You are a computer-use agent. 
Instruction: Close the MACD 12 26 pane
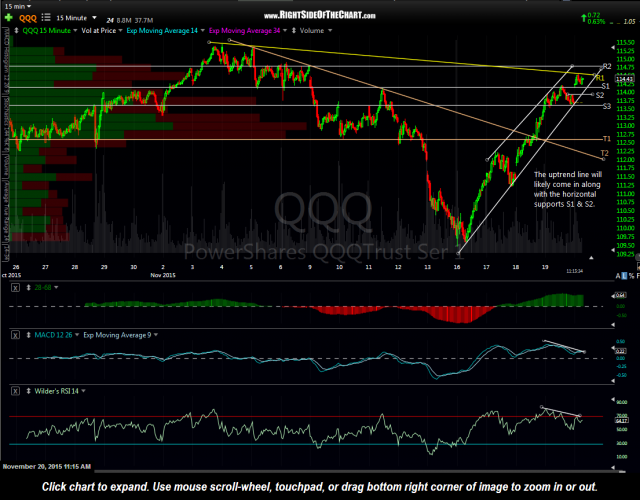coord(15,335)
